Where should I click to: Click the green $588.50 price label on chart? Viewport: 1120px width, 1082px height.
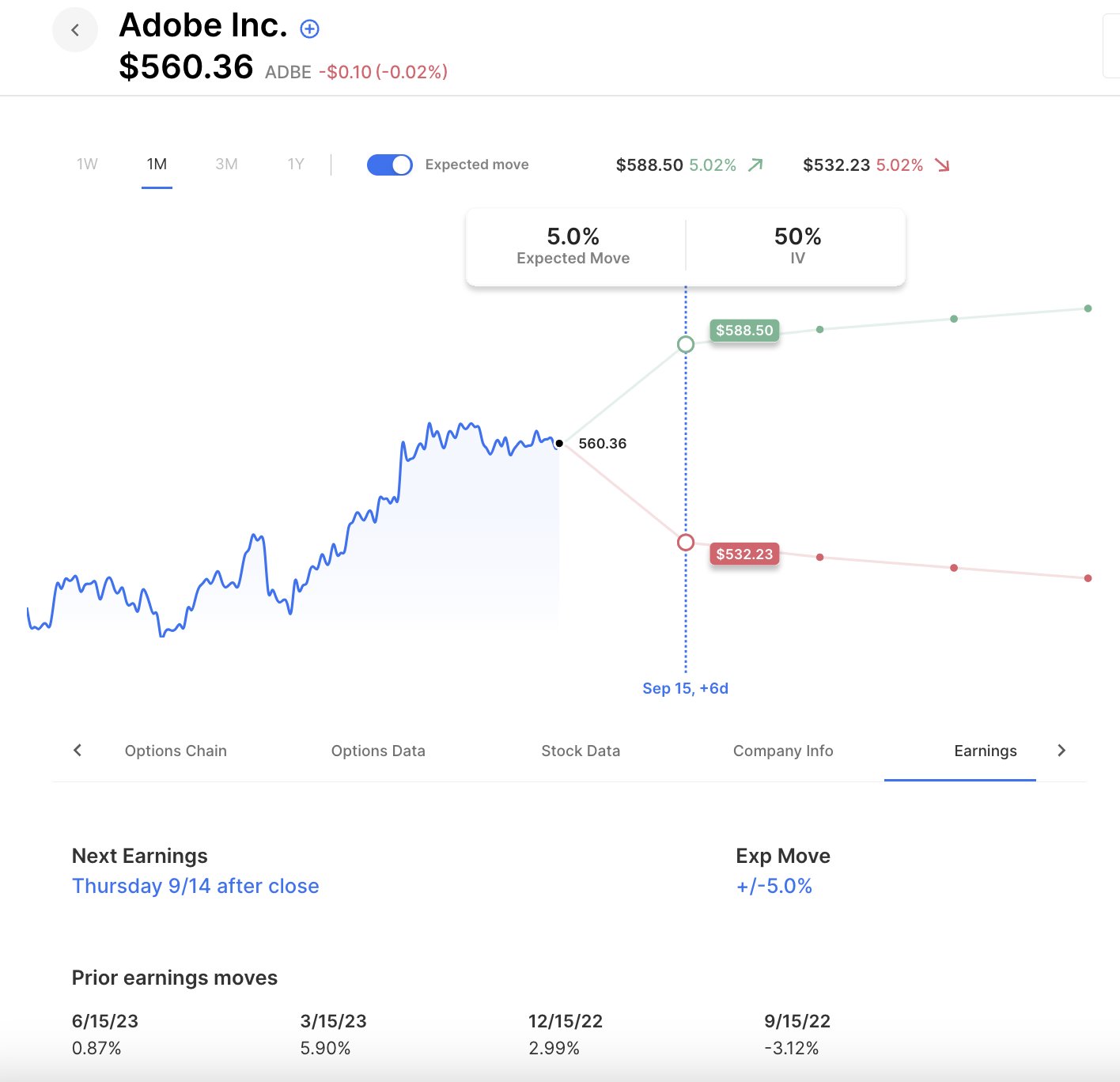[x=744, y=331]
